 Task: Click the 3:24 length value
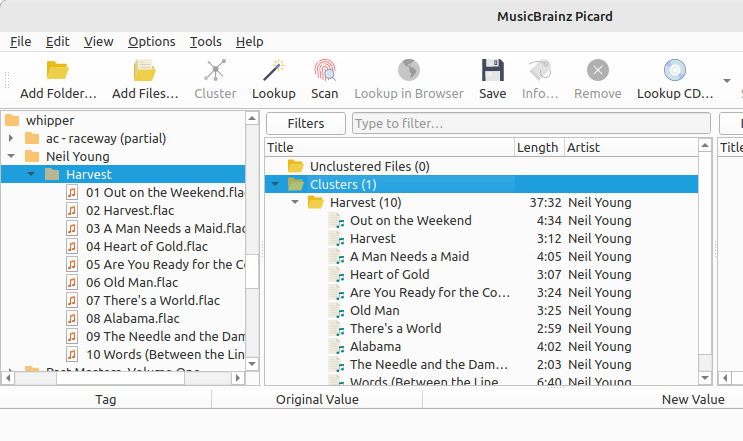point(549,293)
